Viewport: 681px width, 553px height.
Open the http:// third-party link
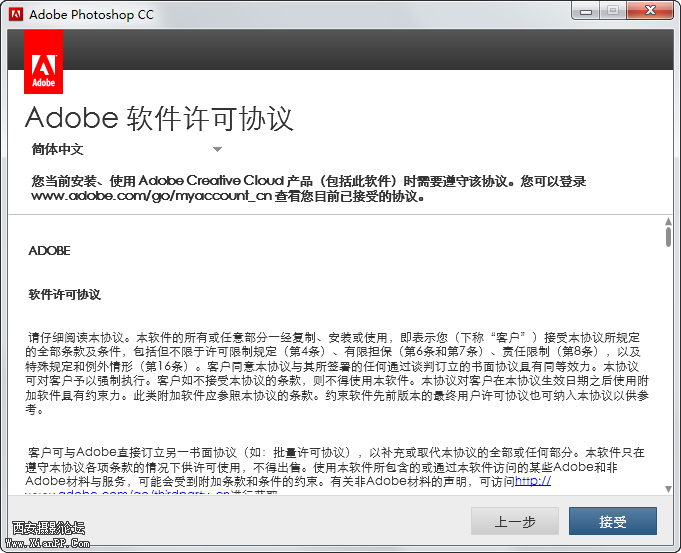[x=532, y=481]
